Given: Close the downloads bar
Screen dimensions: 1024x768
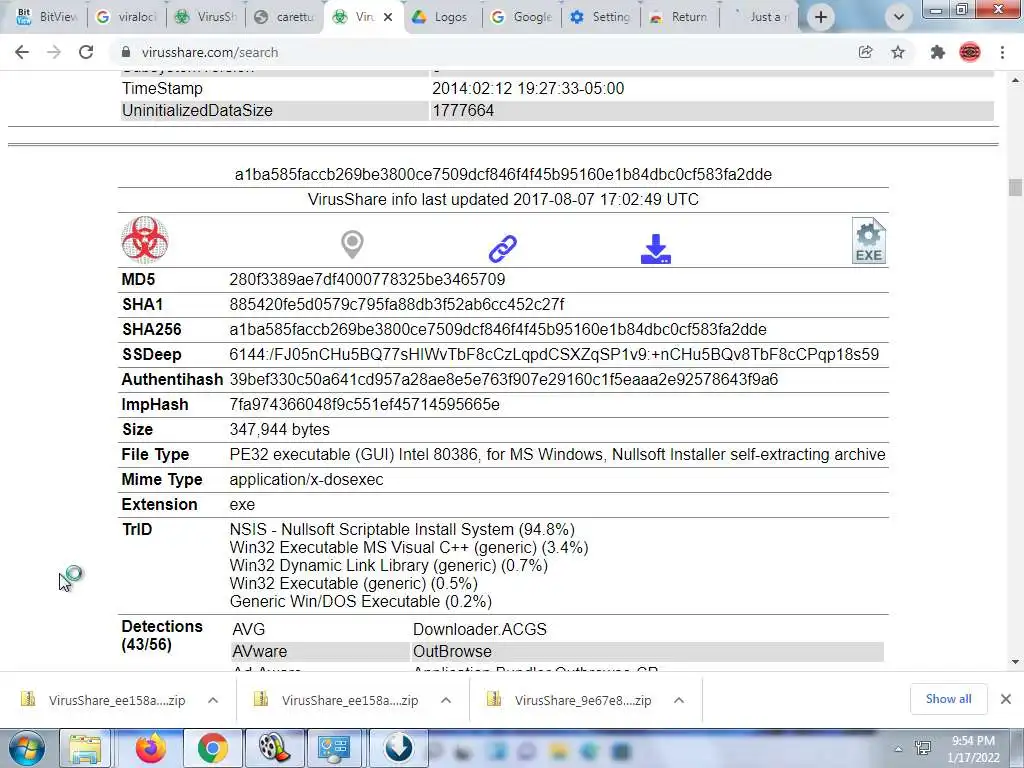Looking at the screenshot, I should [x=1006, y=699].
